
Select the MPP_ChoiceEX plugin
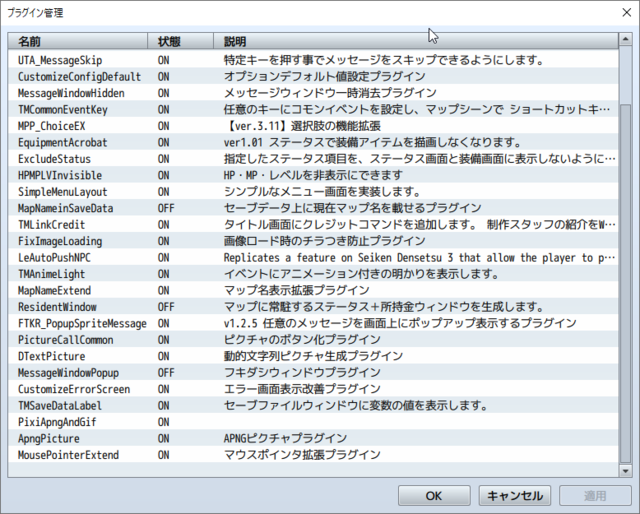click(x=313, y=126)
